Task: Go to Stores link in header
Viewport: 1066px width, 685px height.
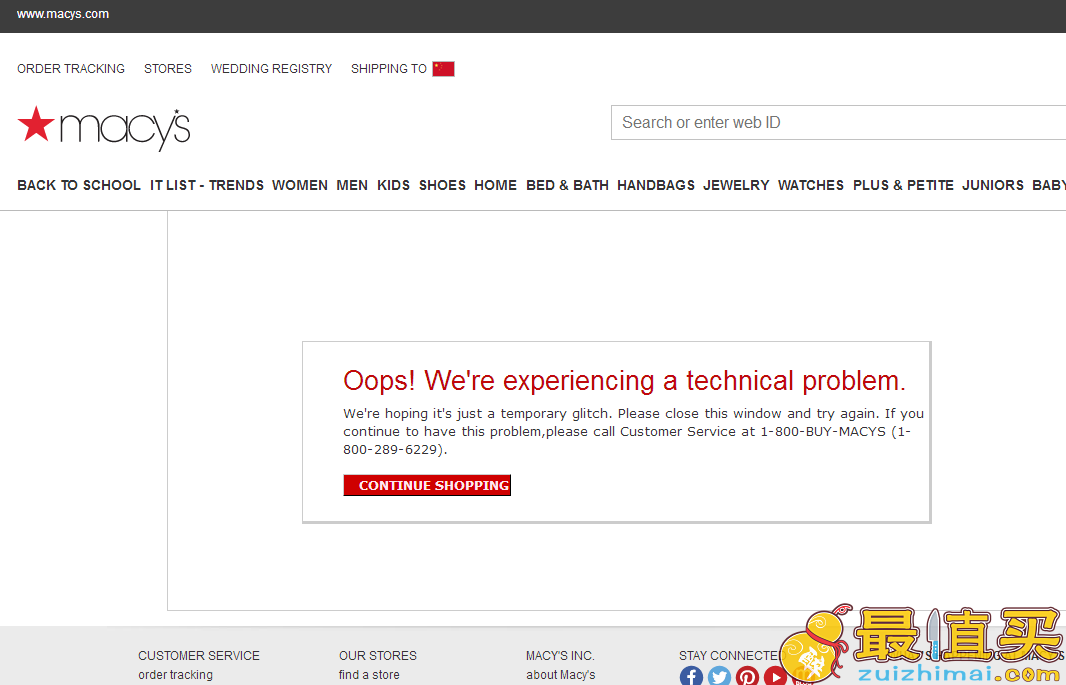Action: (x=168, y=69)
